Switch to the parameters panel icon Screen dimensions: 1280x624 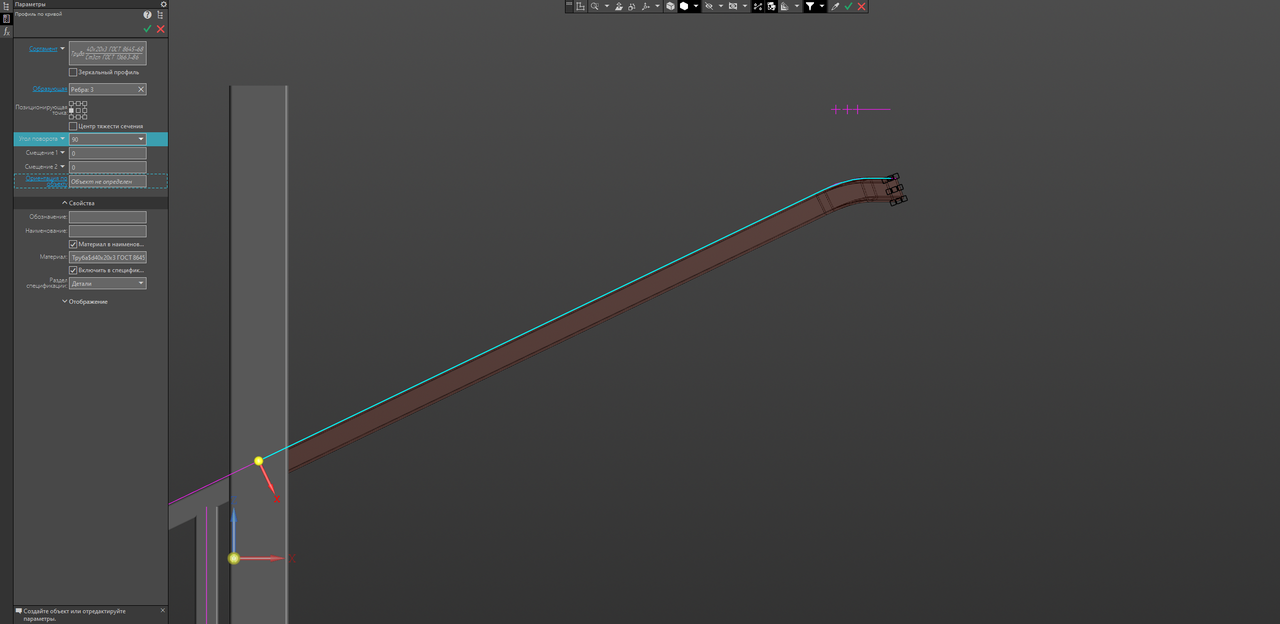click(x=6, y=19)
